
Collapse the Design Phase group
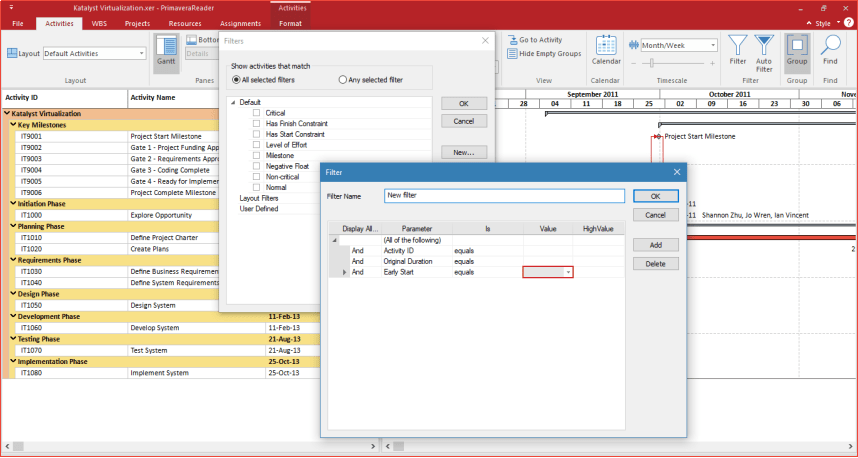[13, 294]
